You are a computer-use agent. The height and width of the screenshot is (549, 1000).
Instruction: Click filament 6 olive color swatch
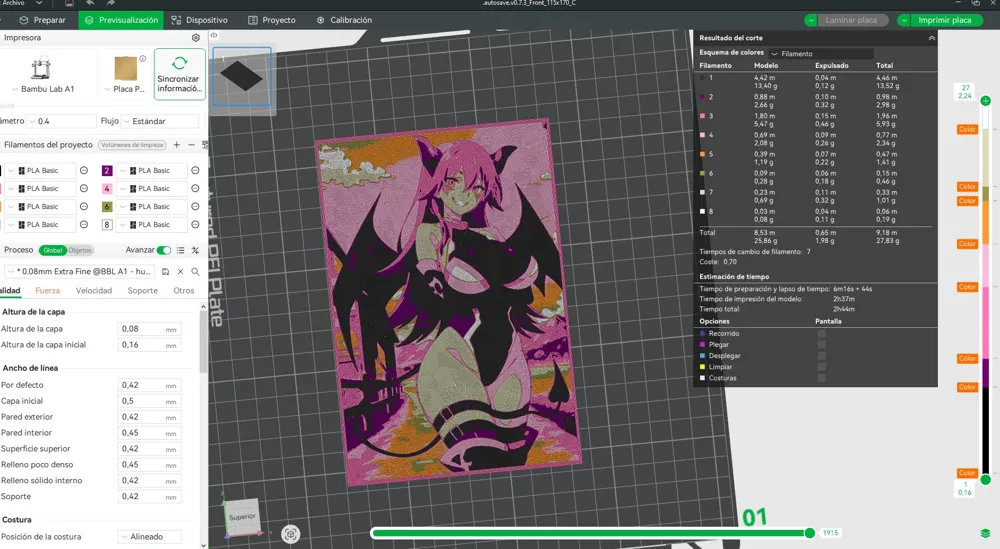107,207
